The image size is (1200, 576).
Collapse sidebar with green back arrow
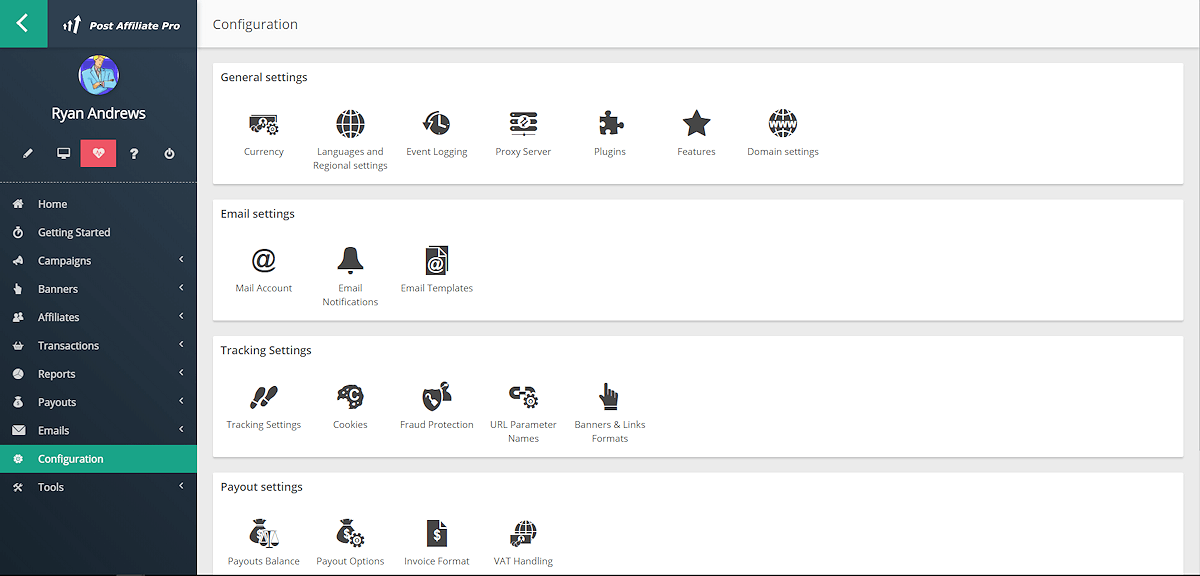coord(24,24)
